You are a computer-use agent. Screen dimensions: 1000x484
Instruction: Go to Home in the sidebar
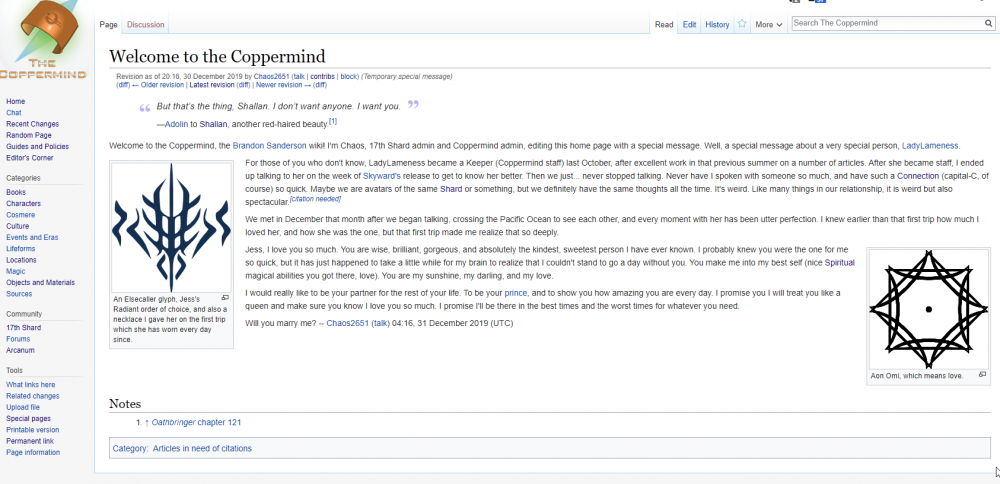(15, 101)
